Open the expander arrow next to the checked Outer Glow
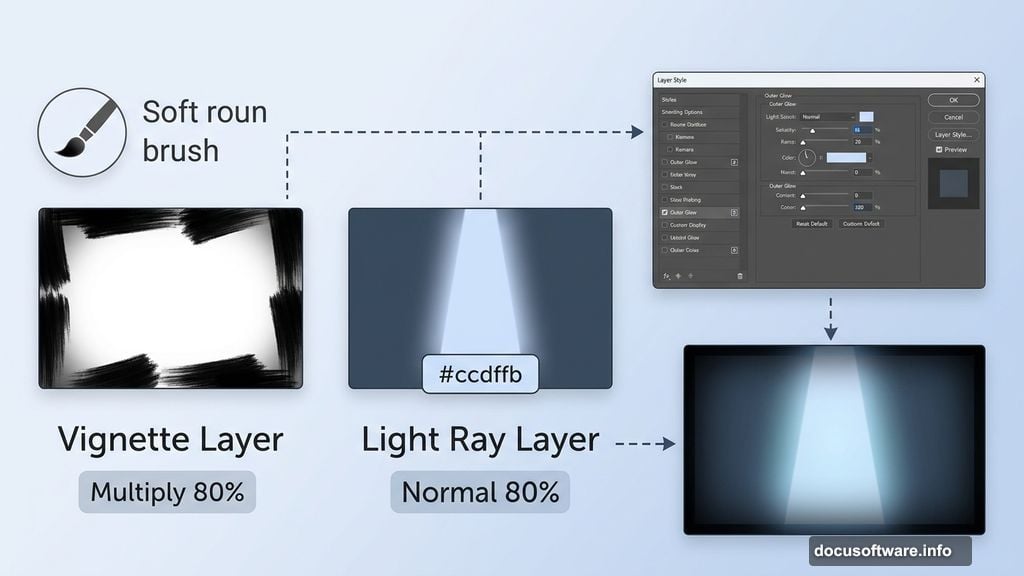This screenshot has height=576, width=1024. pos(733,210)
